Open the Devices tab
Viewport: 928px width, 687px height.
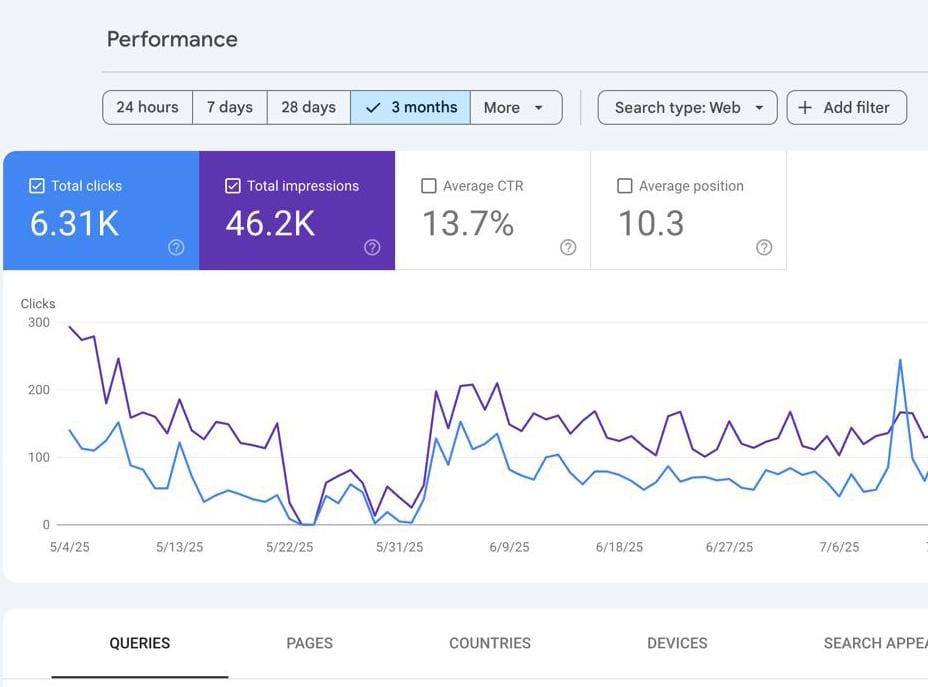pos(677,644)
